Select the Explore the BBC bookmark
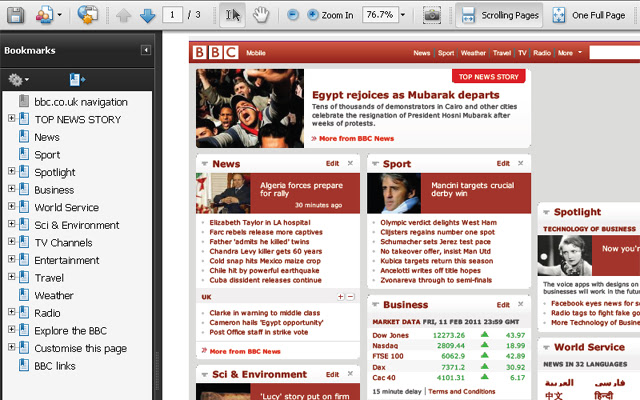This screenshot has height=400, width=640. click(71, 331)
